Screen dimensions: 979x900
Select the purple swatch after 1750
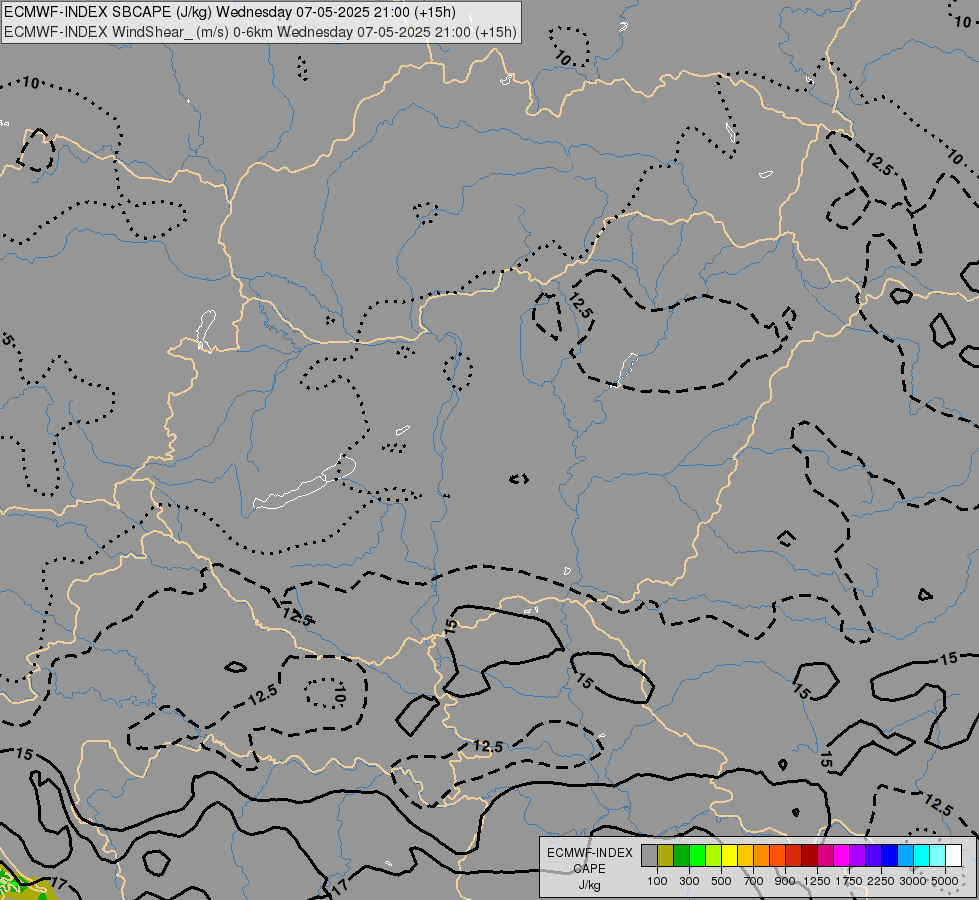858,855
